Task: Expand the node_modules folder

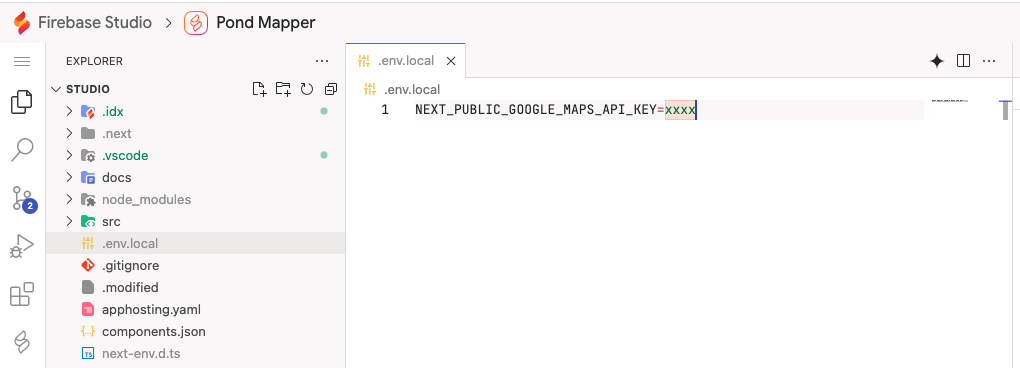Action: tap(70, 200)
